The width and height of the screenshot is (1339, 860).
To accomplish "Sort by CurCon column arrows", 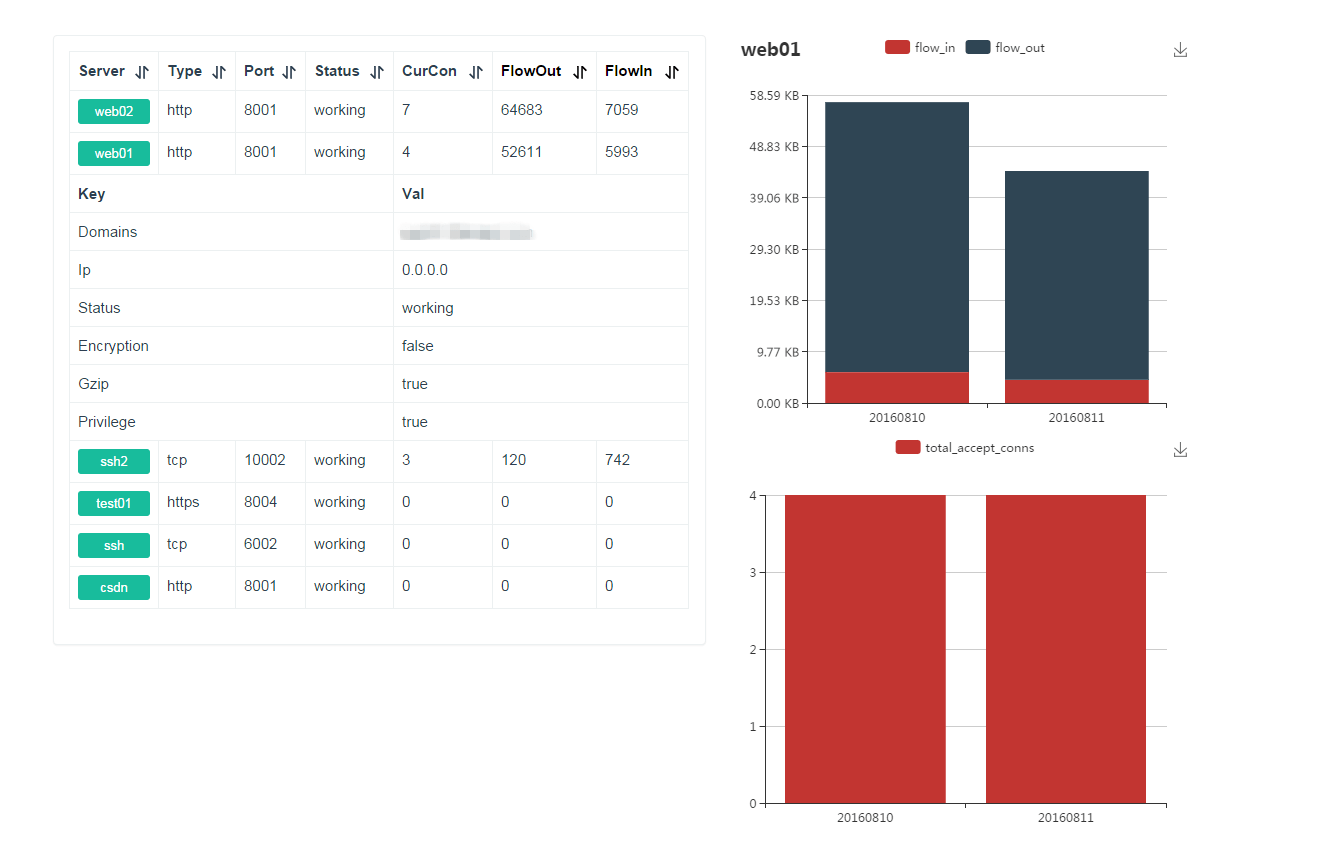I will [x=476, y=72].
